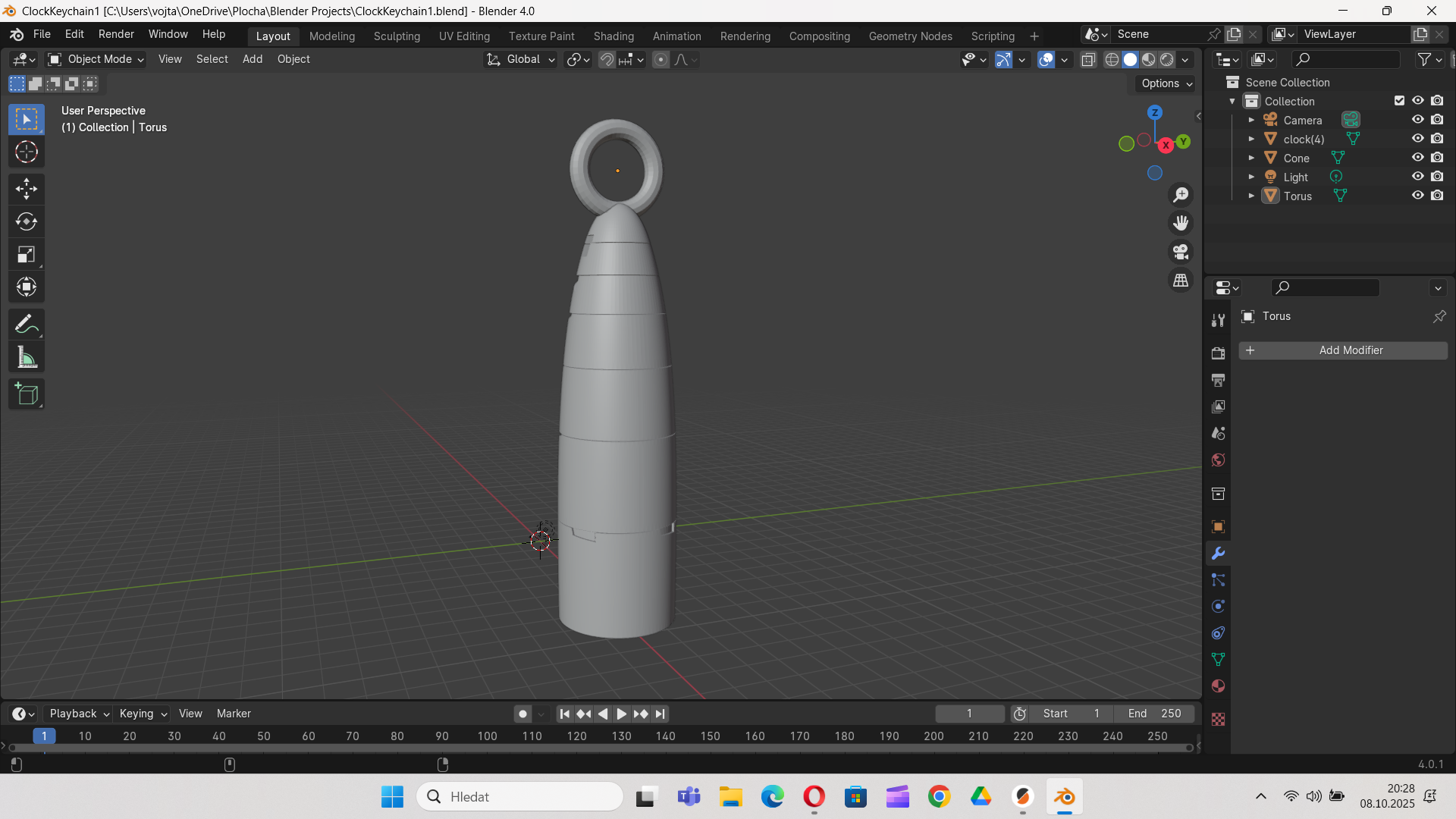The image size is (1456, 819).
Task: Switch to the Sculpting workspace tab
Action: [x=397, y=36]
